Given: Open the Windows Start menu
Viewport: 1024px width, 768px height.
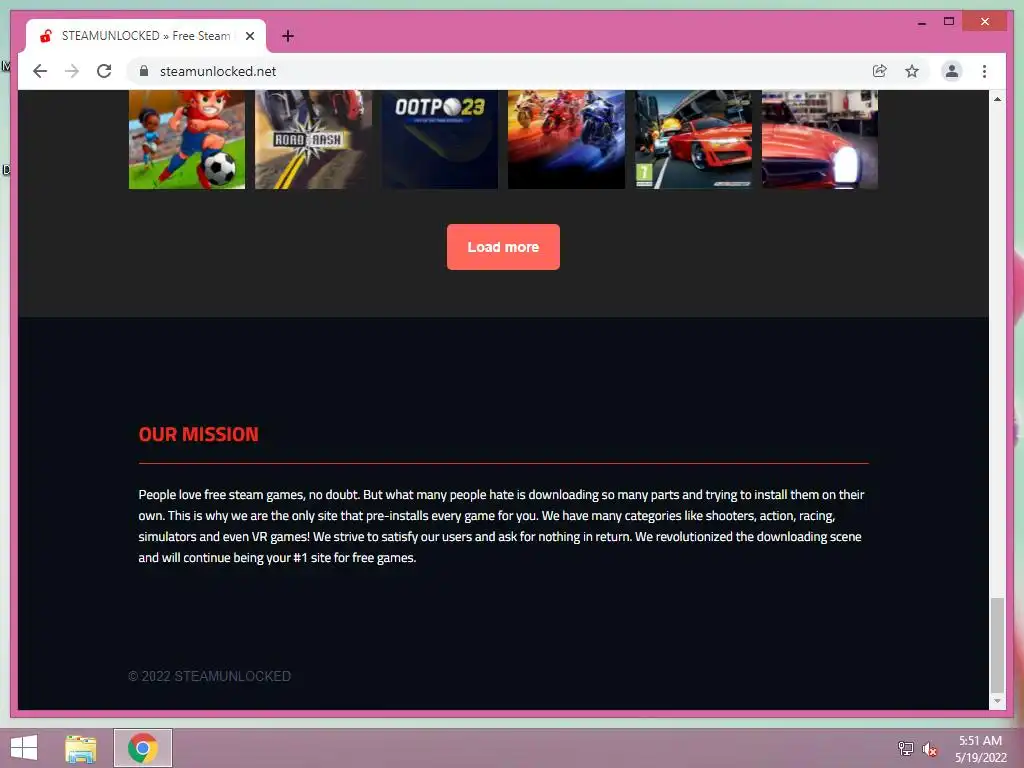Looking at the screenshot, I should click(24, 748).
